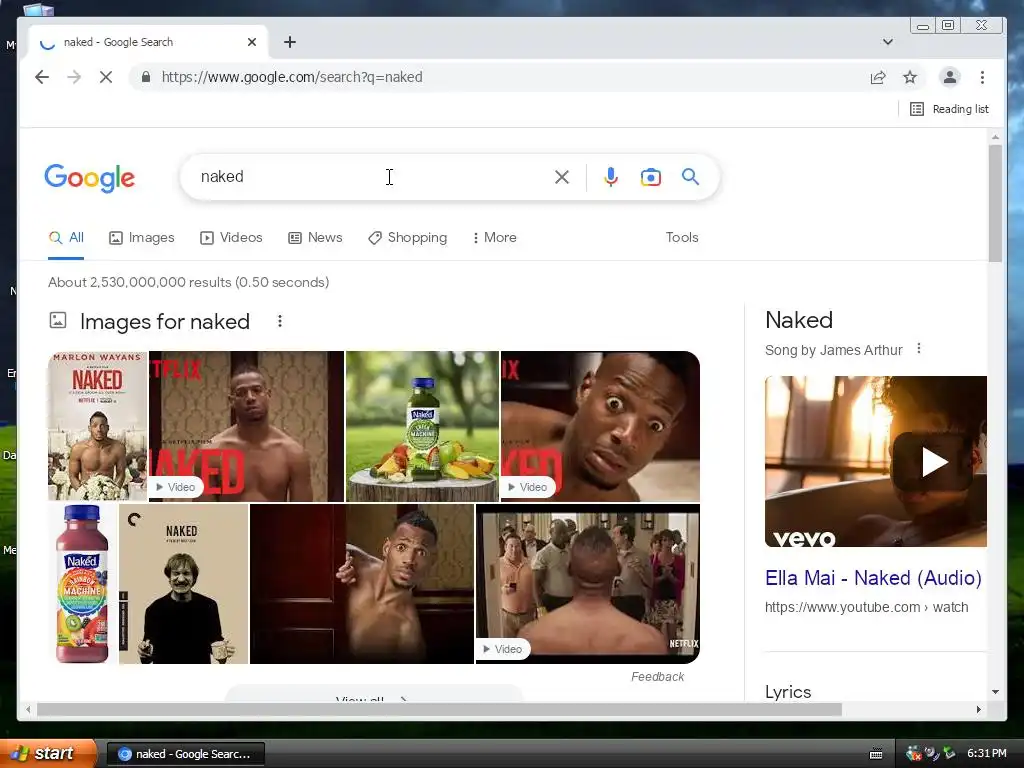Start a voice search with the microphone
Image resolution: width=1024 pixels, height=768 pixels.
(x=611, y=177)
